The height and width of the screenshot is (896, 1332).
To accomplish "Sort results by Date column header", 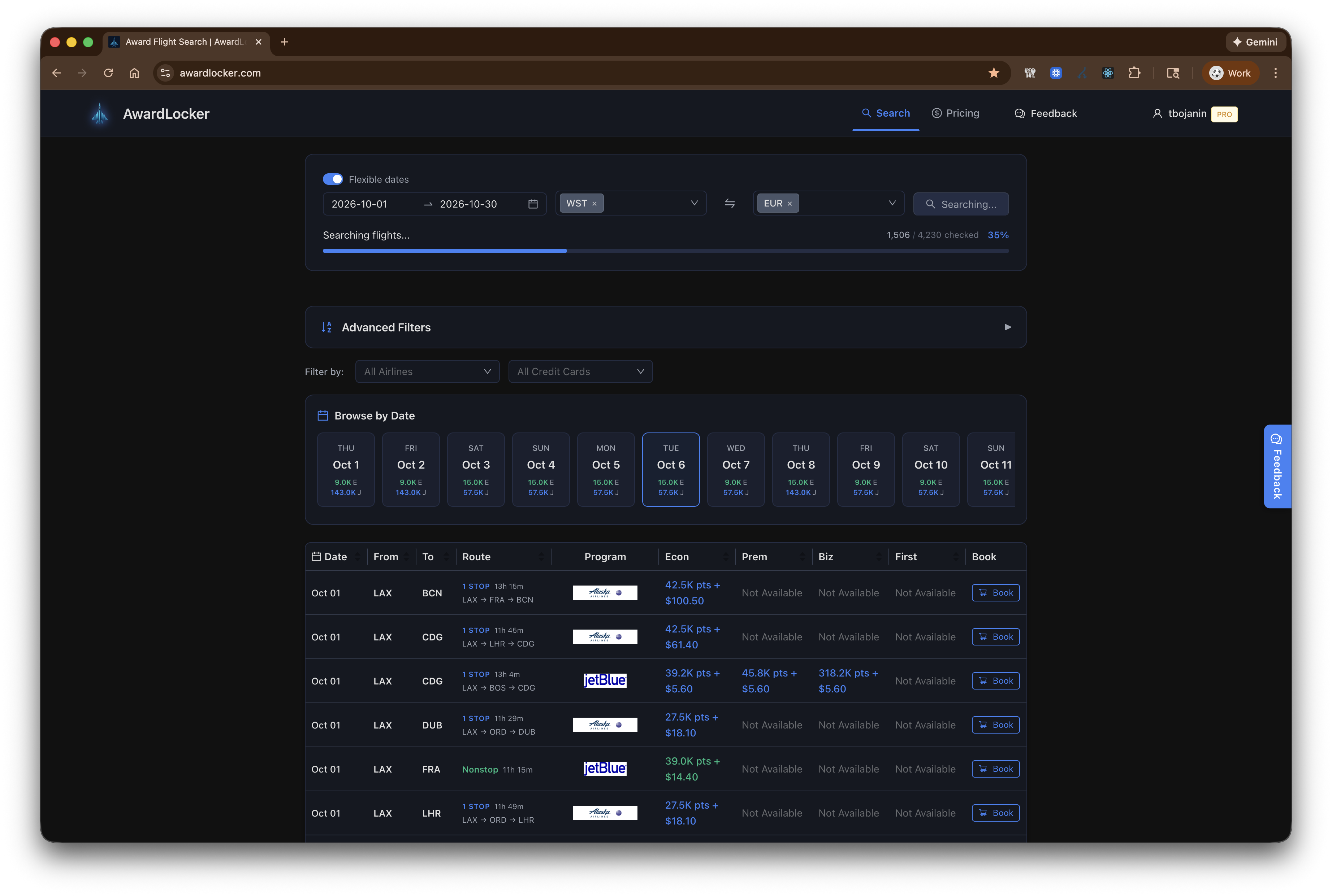I will pos(335,557).
